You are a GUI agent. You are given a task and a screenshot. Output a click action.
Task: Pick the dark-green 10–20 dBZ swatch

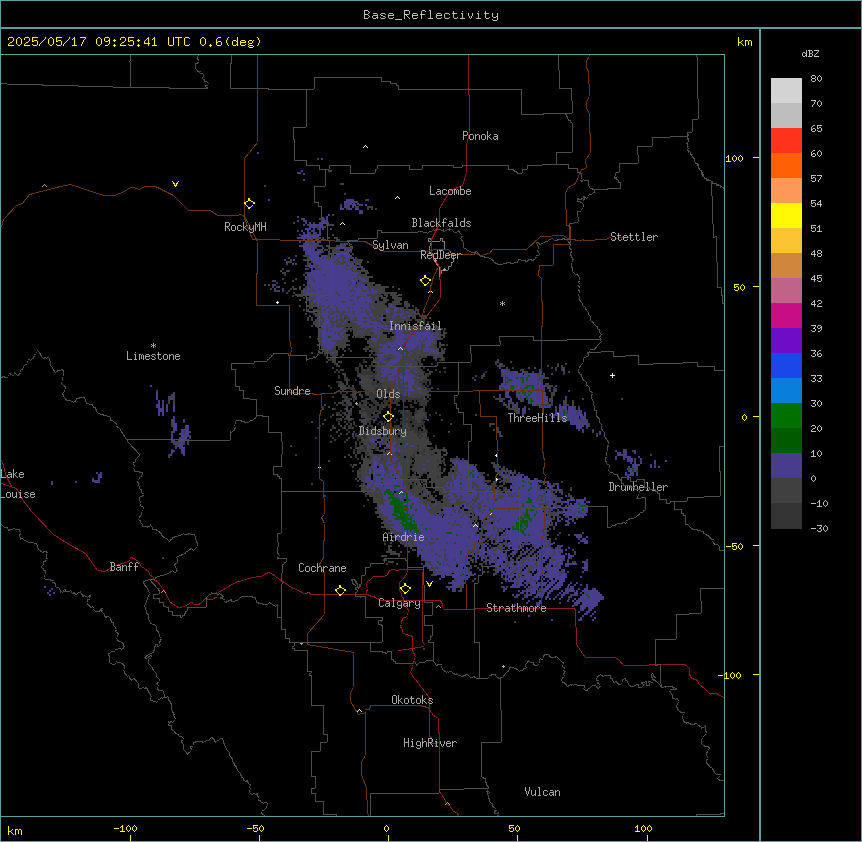786,441
